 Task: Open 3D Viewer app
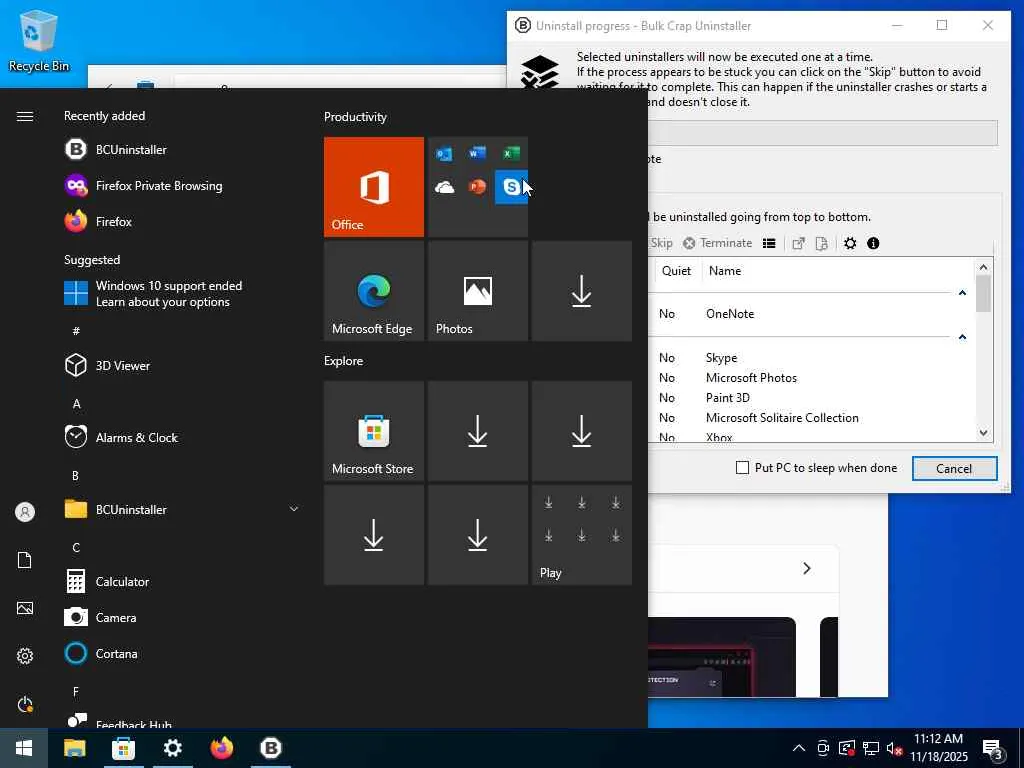[108, 366]
